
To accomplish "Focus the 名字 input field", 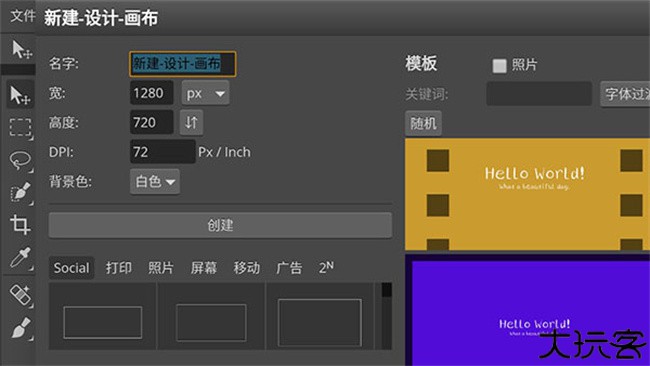I will pyautogui.click(x=183, y=64).
